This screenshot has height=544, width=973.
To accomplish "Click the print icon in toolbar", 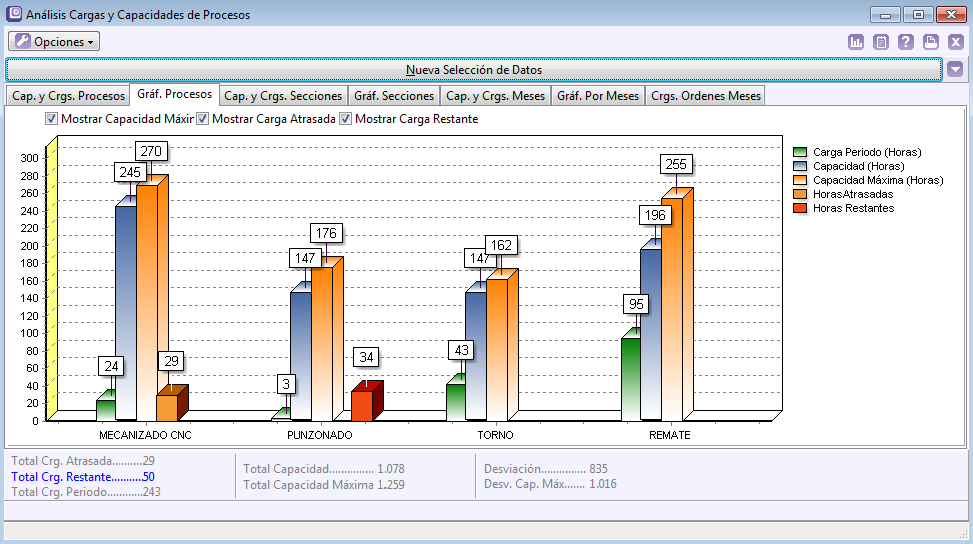I will [x=931, y=42].
